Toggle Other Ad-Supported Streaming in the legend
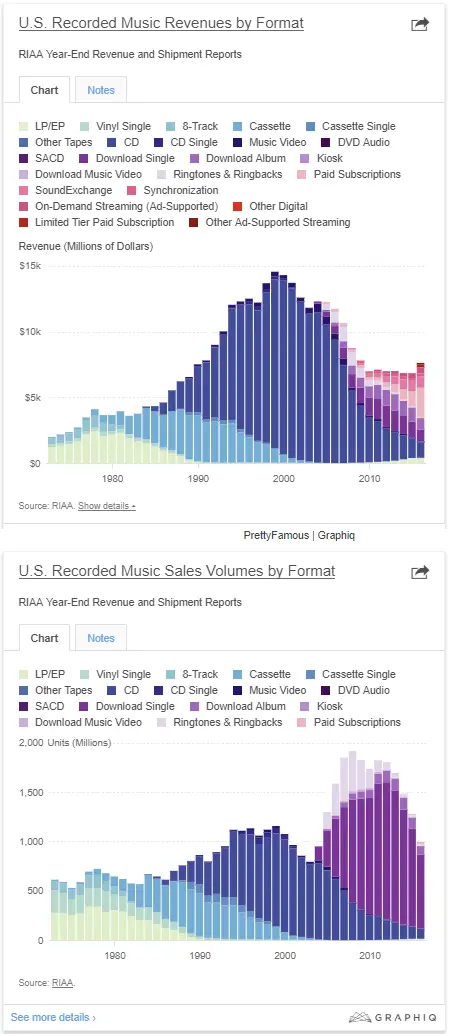This screenshot has height=1034, width=449. pos(270,223)
